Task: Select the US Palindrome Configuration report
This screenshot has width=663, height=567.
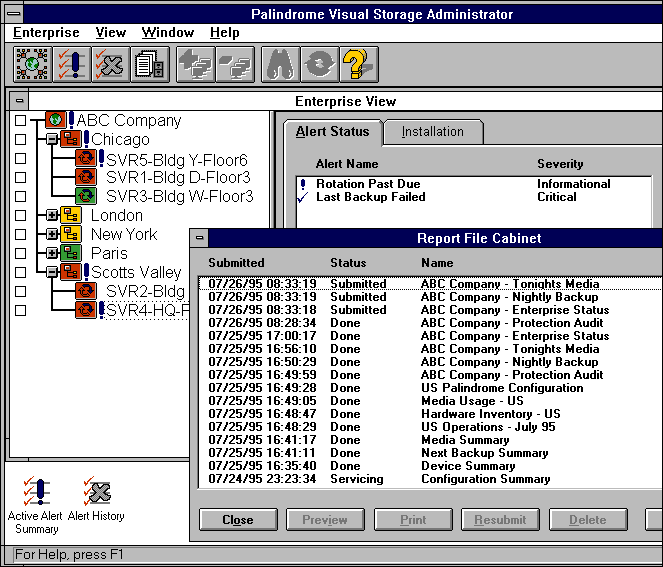Action: click(430, 388)
